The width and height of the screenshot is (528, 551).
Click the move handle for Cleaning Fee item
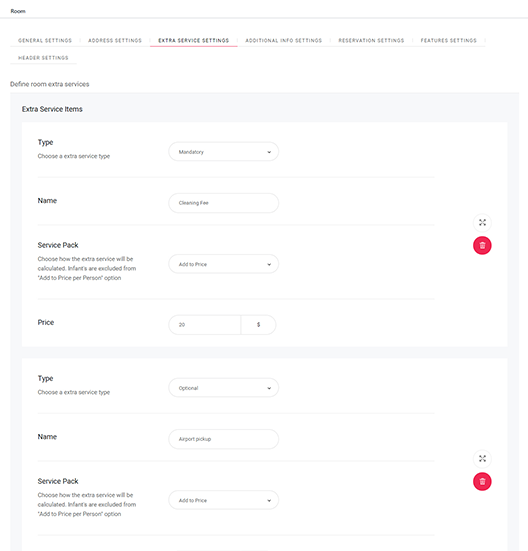tap(482, 222)
